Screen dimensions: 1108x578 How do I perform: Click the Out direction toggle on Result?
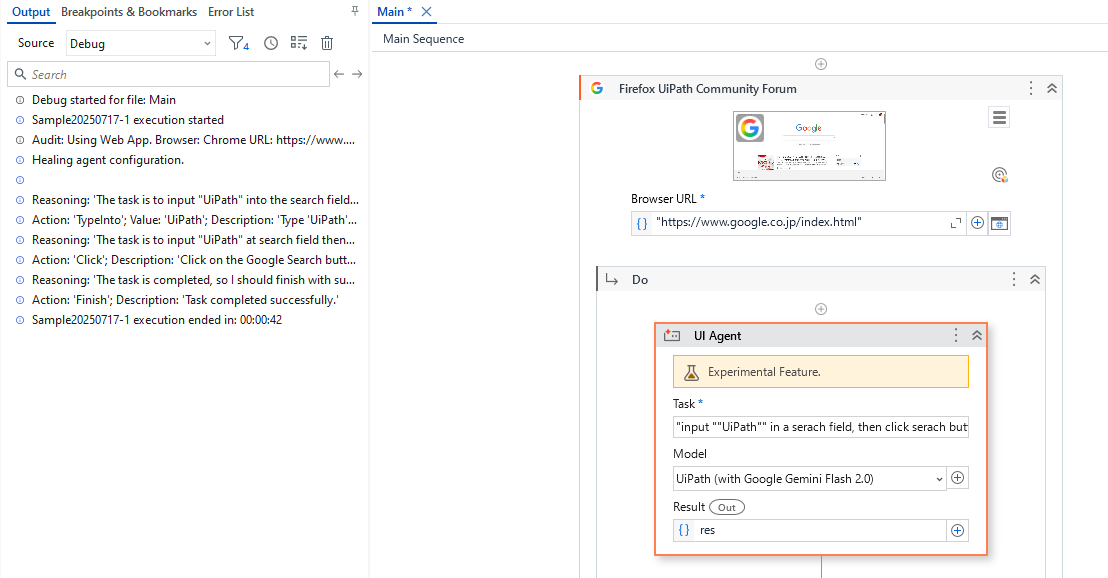coord(726,507)
